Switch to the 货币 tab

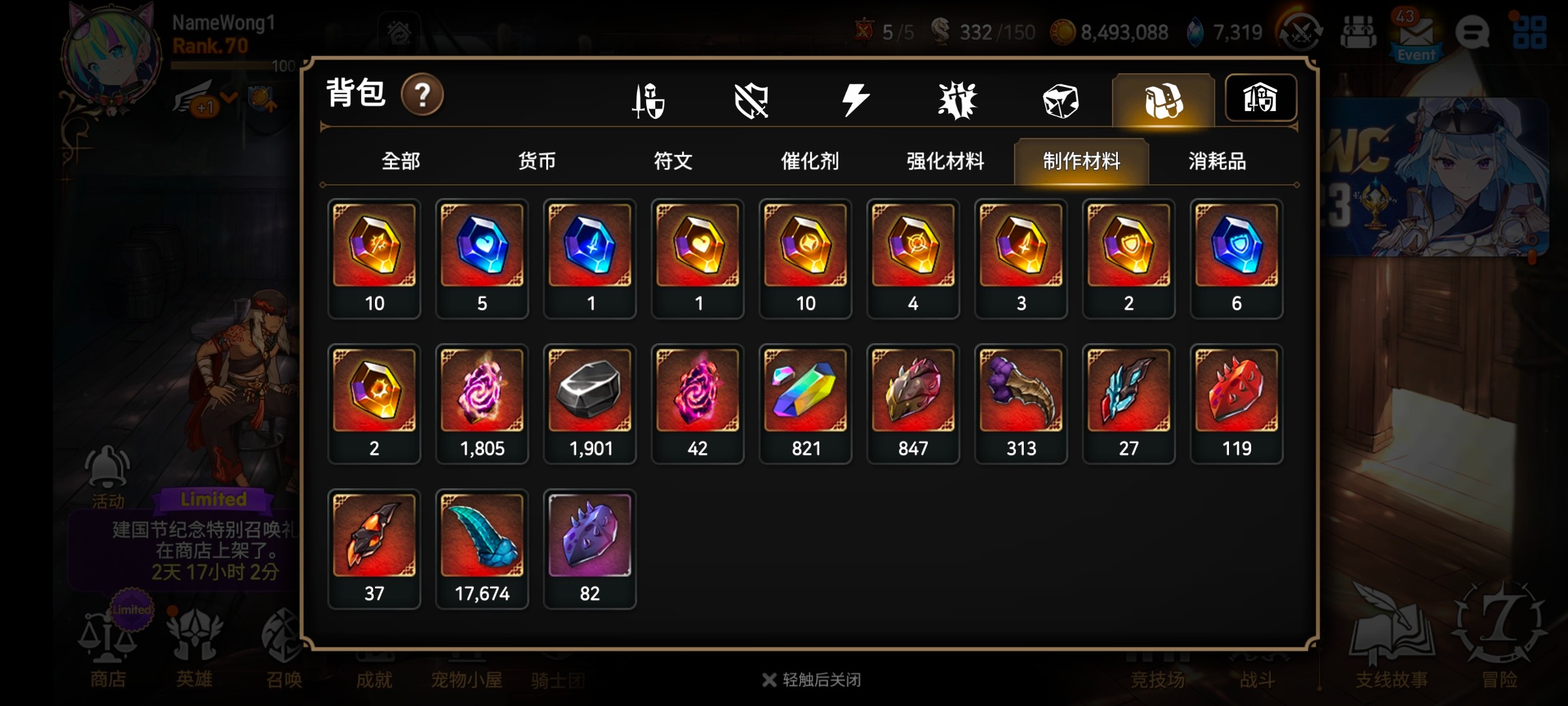(x=537, y=161)
